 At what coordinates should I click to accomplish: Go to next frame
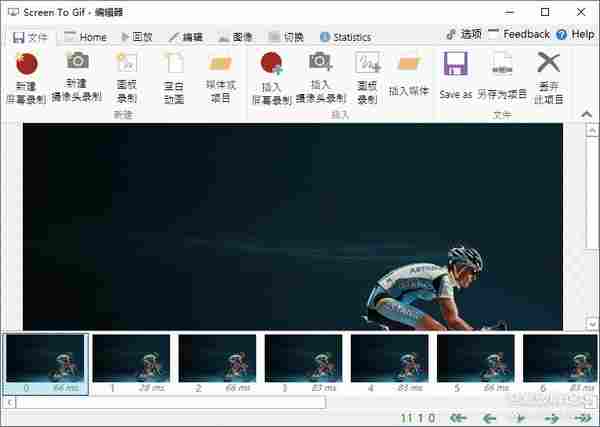(551, 418)
